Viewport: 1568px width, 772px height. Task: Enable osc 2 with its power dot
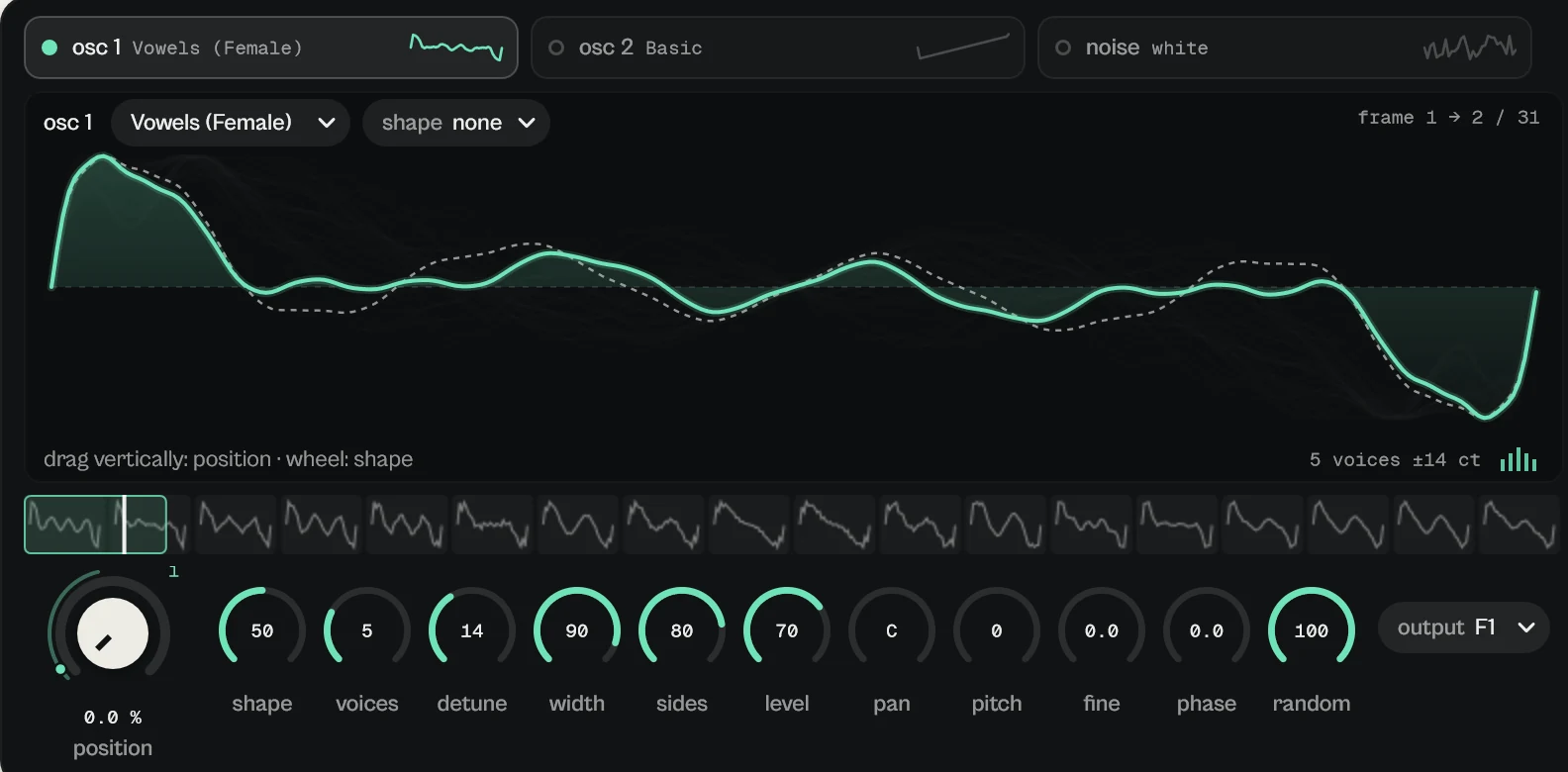coord(556,48)
